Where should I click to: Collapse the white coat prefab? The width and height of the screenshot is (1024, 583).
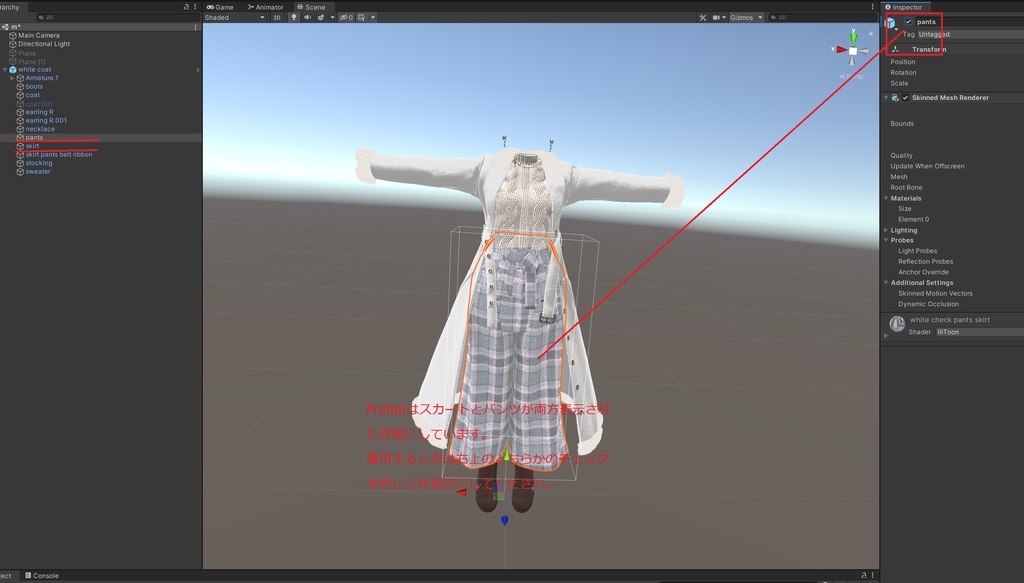click(5, 69)
